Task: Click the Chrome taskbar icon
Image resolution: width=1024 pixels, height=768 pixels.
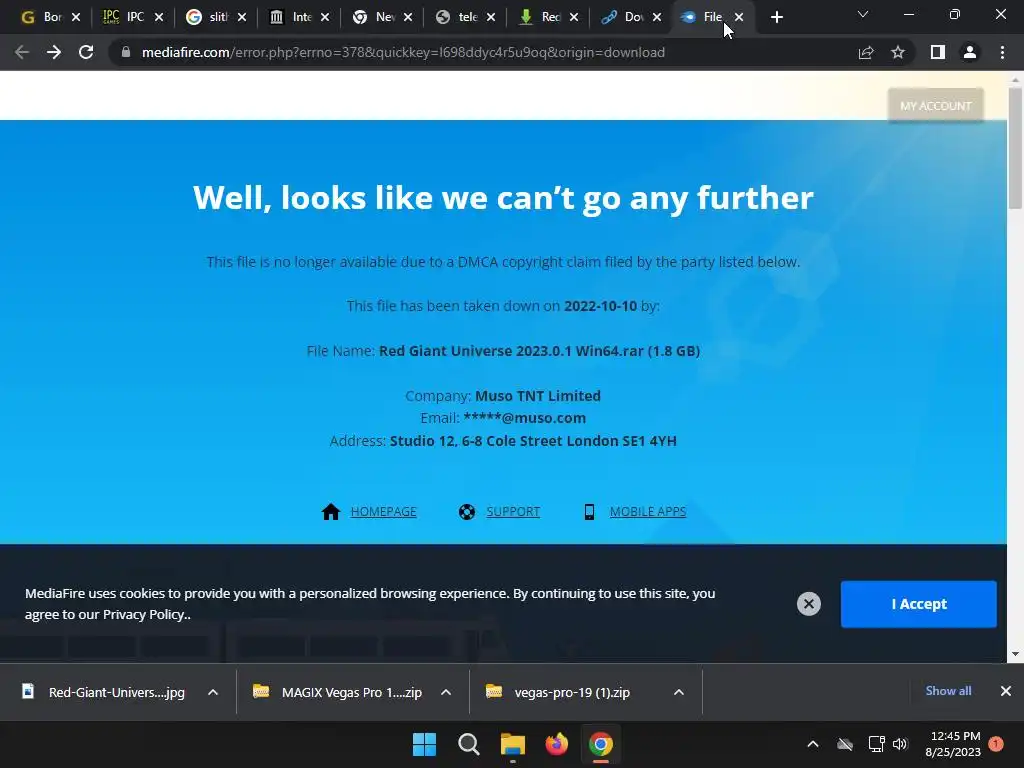Action: 601,744
